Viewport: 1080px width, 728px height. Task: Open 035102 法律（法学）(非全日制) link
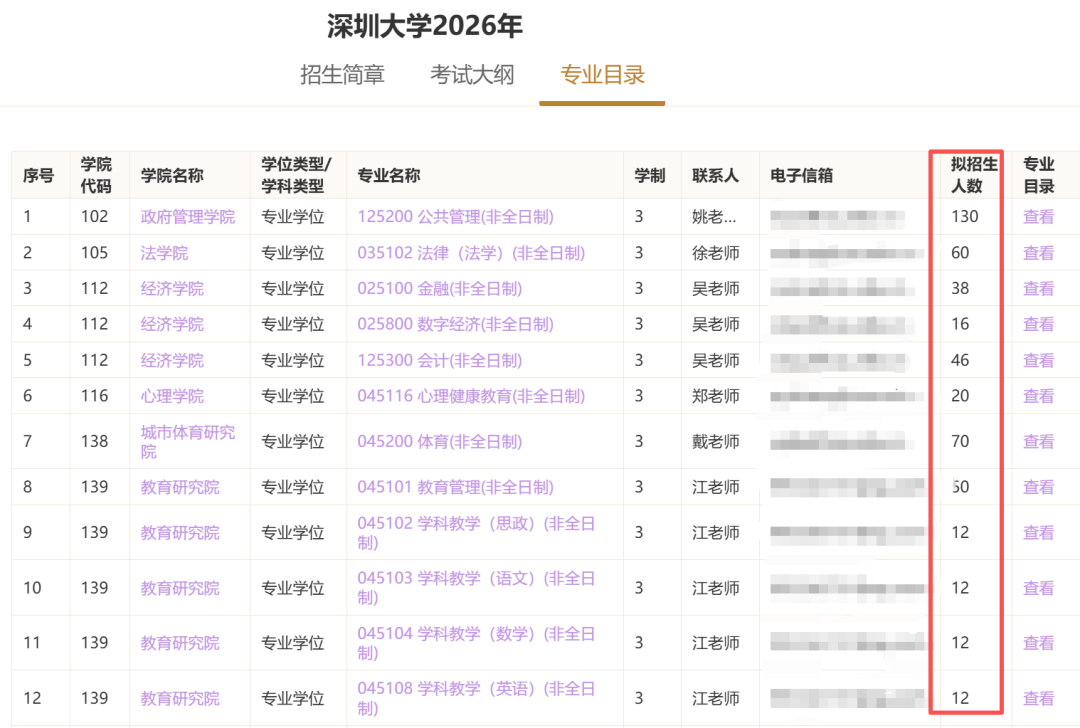[x=471, y=253]
